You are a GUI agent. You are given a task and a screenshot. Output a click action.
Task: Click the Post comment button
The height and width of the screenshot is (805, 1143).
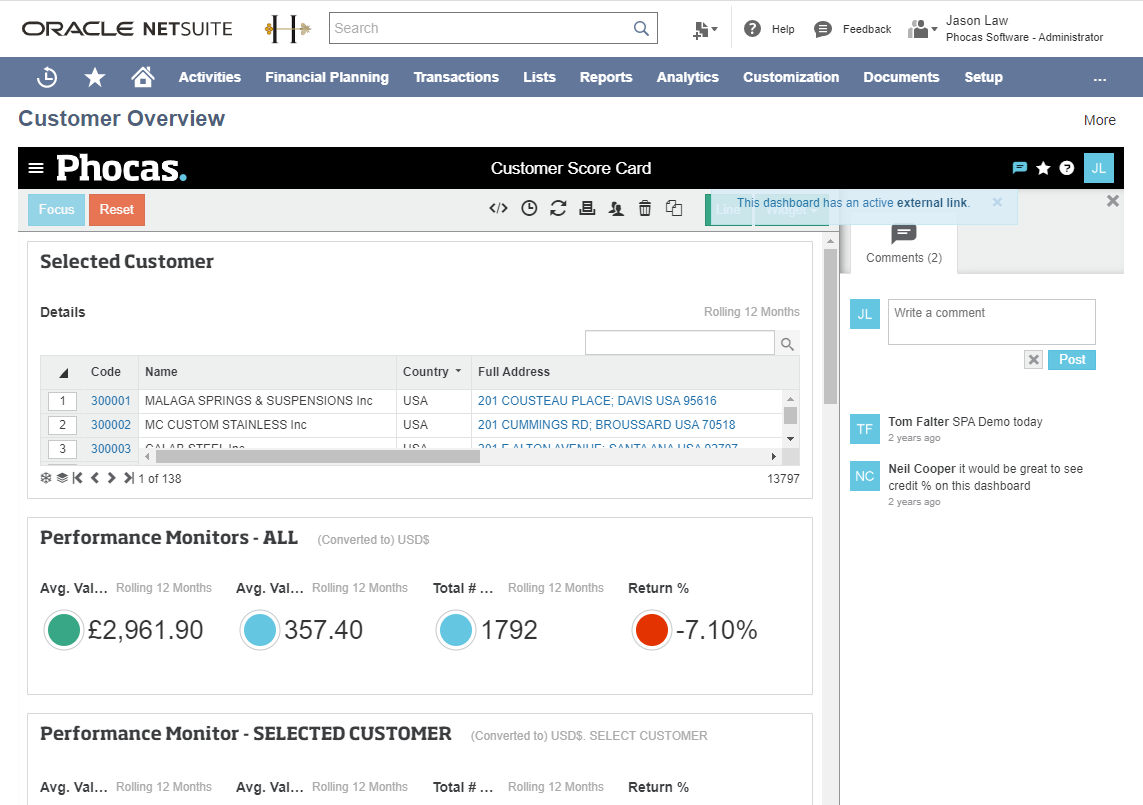[1072, 359]
